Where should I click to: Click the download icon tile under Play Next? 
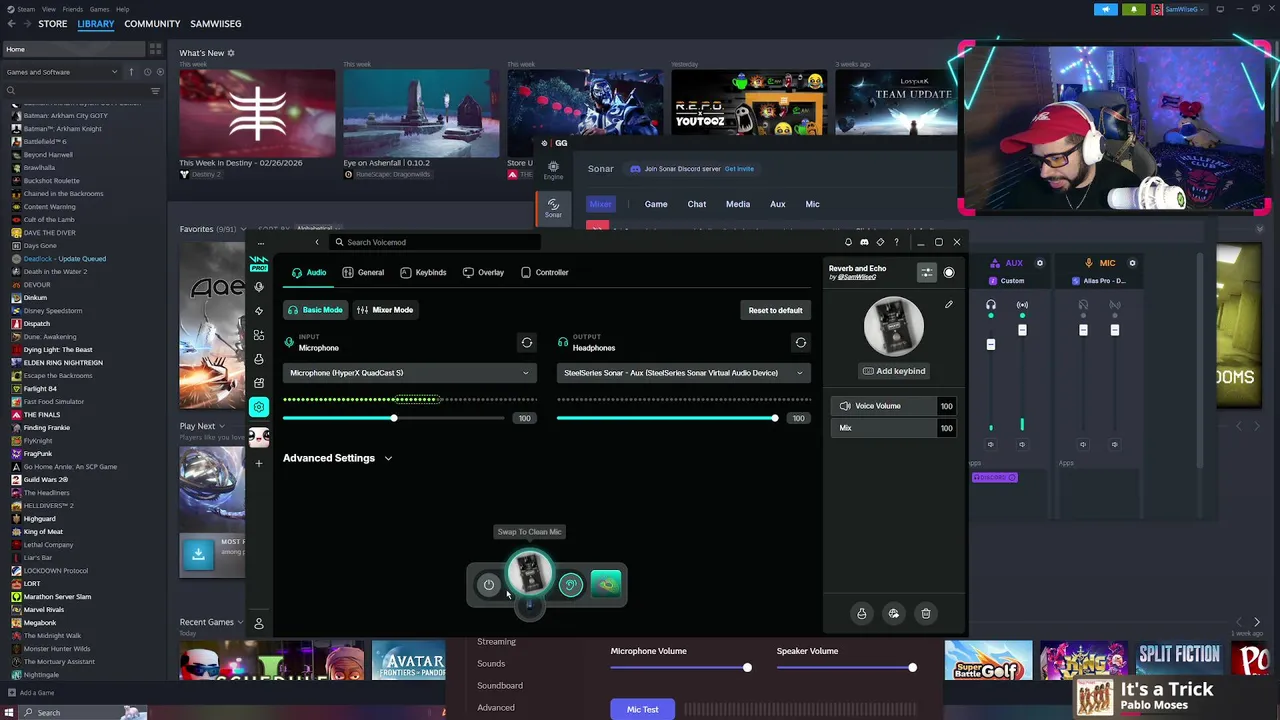(198, 555)
